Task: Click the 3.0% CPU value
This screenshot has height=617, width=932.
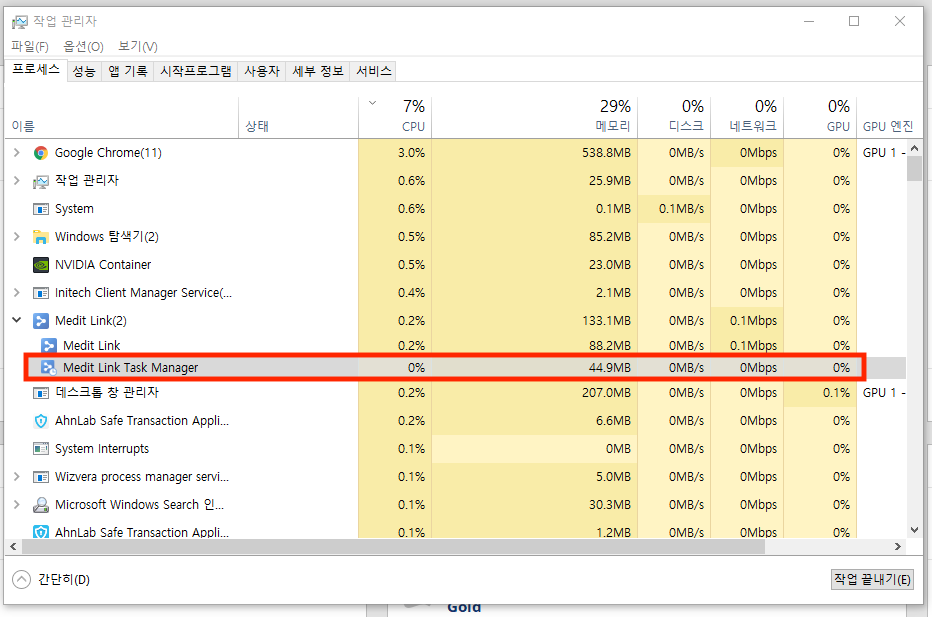Action: [411, 153]
